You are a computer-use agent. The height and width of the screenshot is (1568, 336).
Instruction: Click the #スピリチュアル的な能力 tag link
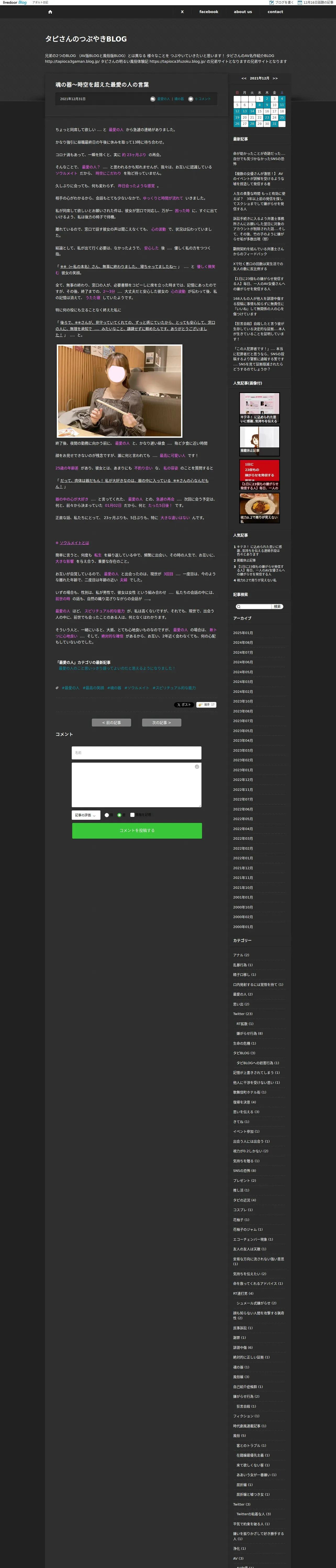click(174, 688)
